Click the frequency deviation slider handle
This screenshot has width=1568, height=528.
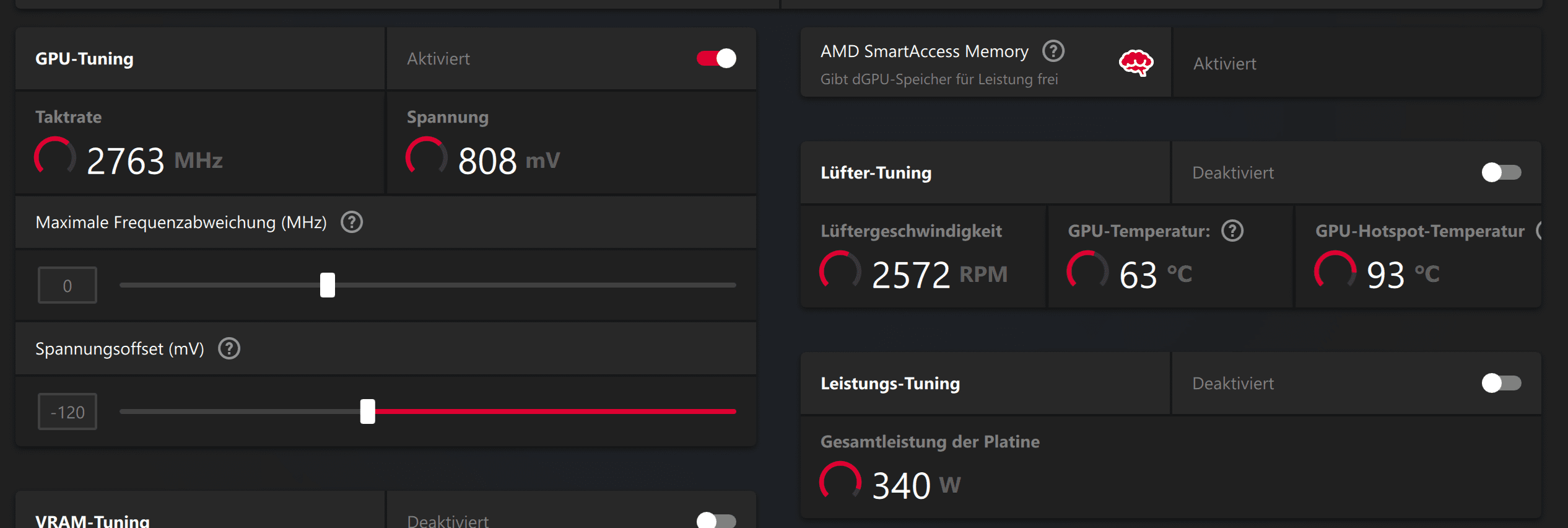(x=328, y=285)
